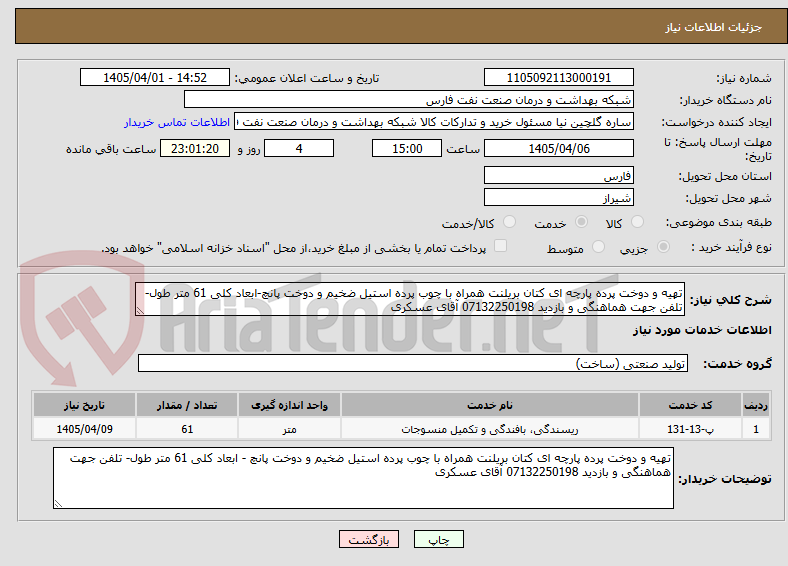
Task: Click the buyer organization name field
Action: pyautogui.click(x=409, y=100)
